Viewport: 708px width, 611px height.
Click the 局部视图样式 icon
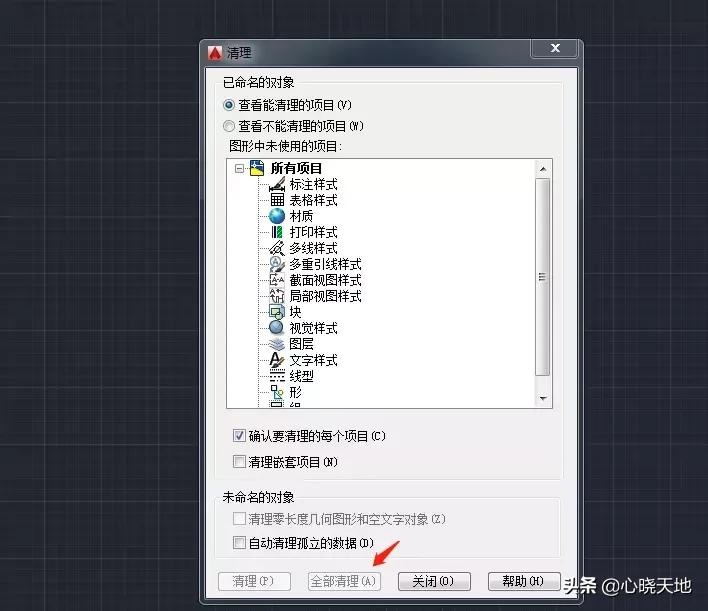277,296
